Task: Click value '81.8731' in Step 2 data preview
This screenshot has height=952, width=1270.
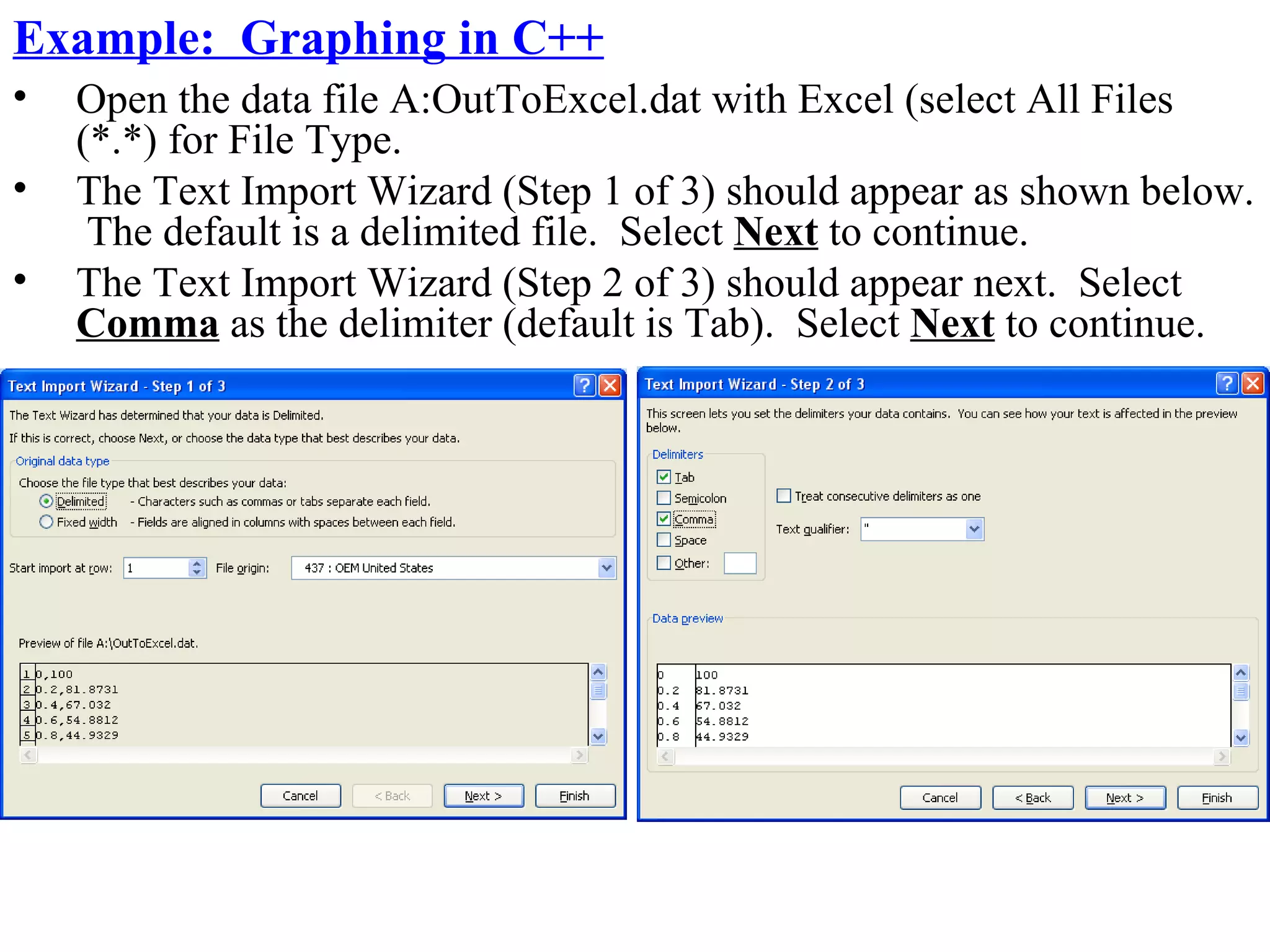Action: point(722,690)
